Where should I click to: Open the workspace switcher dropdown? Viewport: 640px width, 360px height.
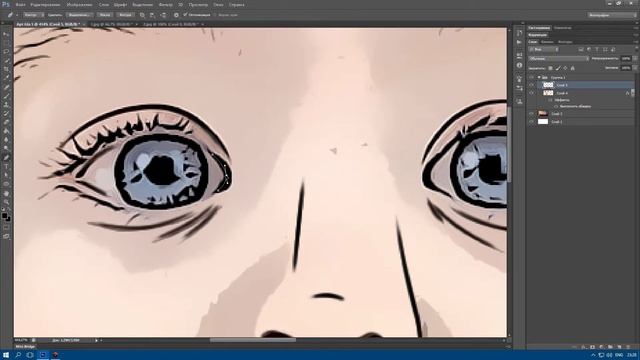pyautogui.click(x=612, y=15)
